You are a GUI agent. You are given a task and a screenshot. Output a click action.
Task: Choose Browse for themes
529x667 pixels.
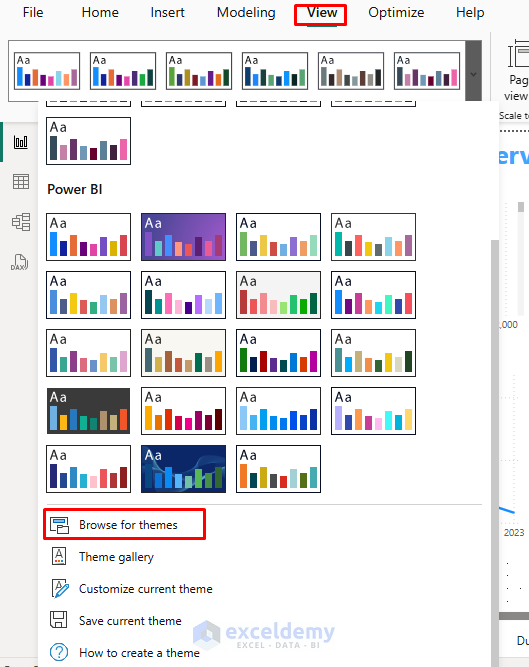pos(125,524)
